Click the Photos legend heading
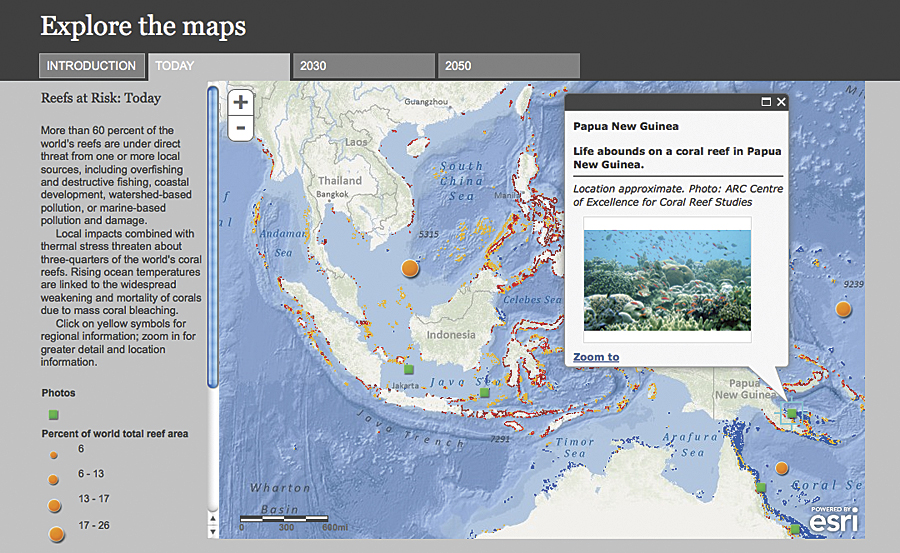This screenshot has width=900, height=553. tap(58, 393)
